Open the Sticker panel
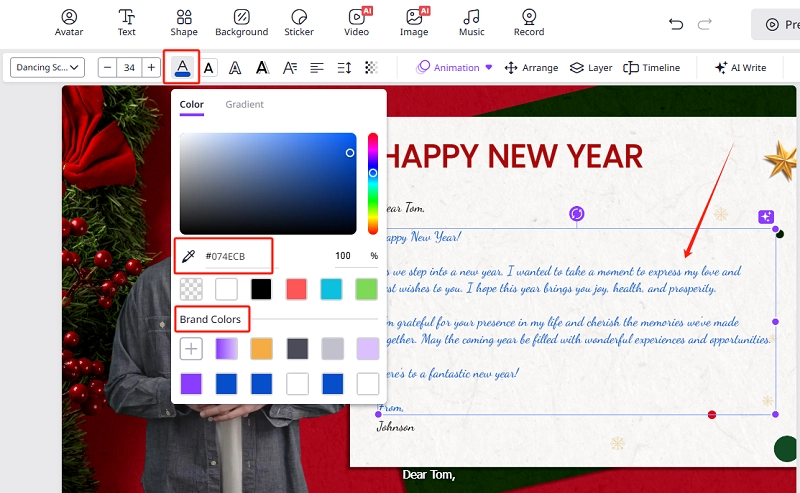Screen dimensions: 800x493 (x=299, y=23)
